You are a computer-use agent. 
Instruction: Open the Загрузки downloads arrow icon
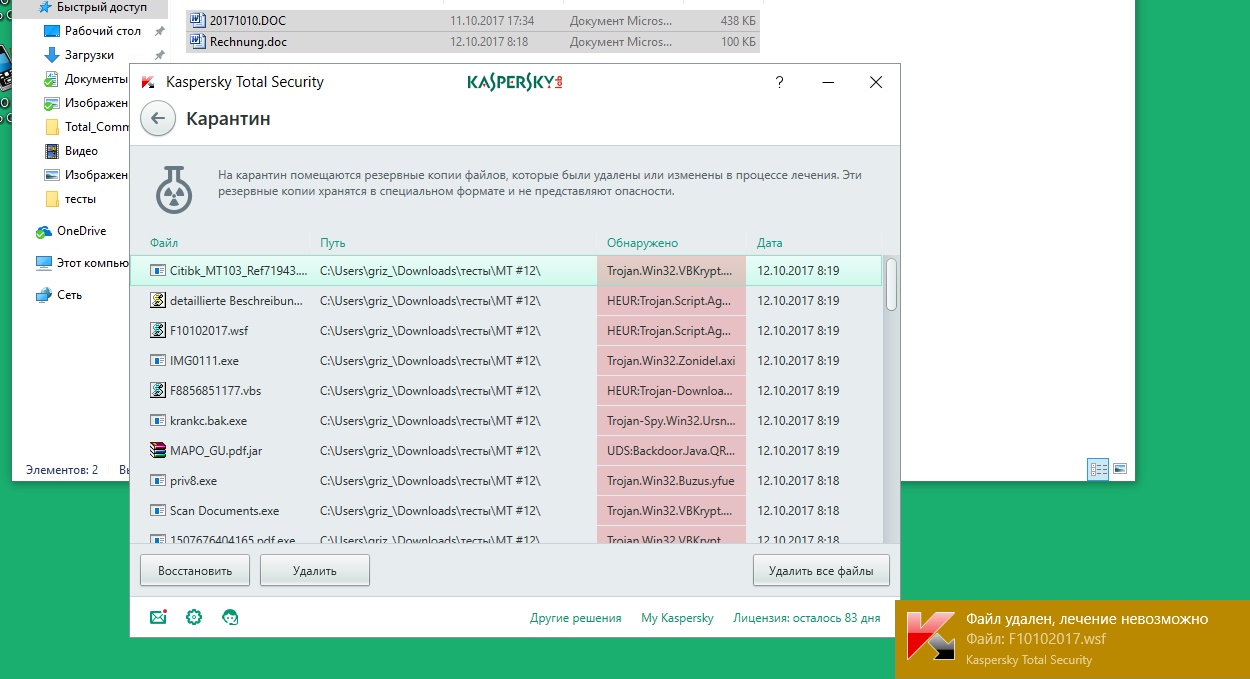[x=53, y=55]
